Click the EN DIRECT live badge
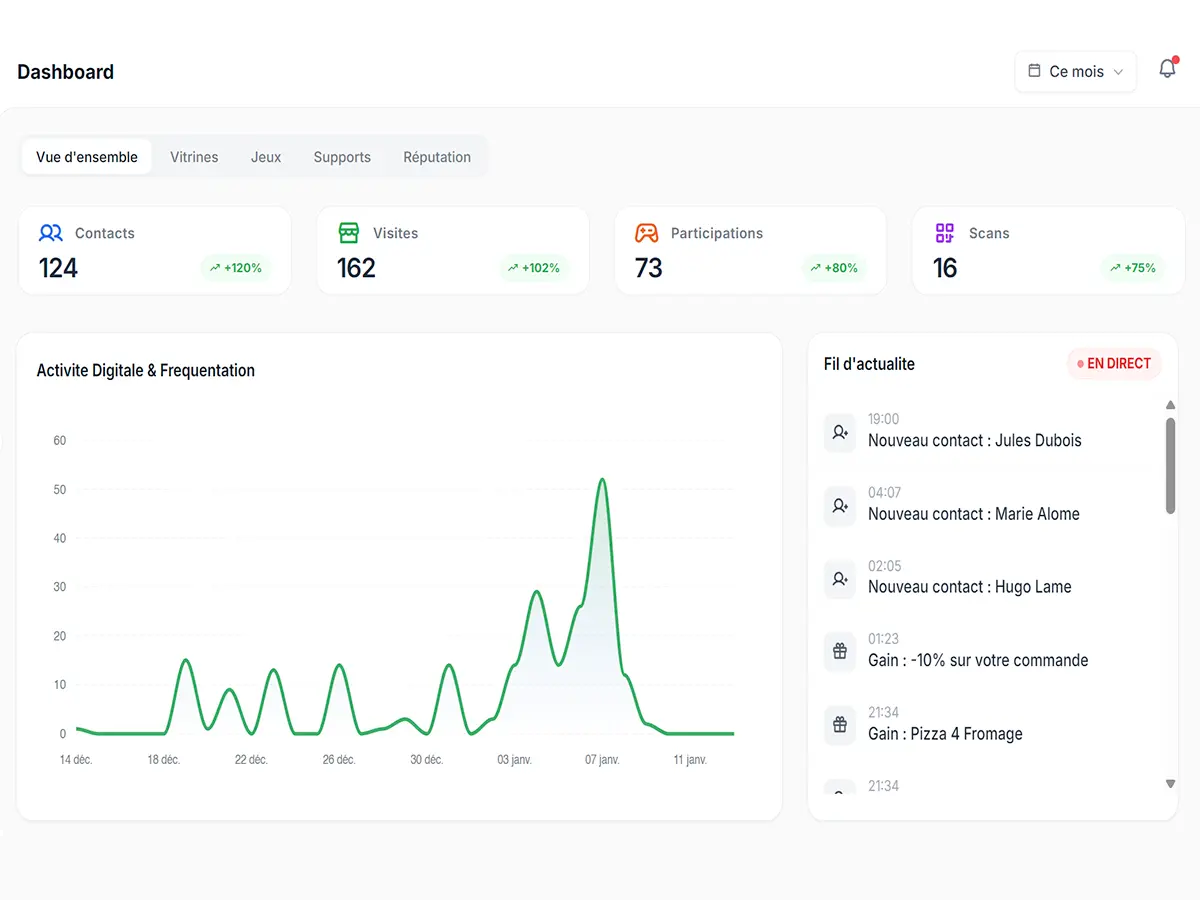Image resolution: width=1200 pixels, height=900 pixels. (1113, 364)
